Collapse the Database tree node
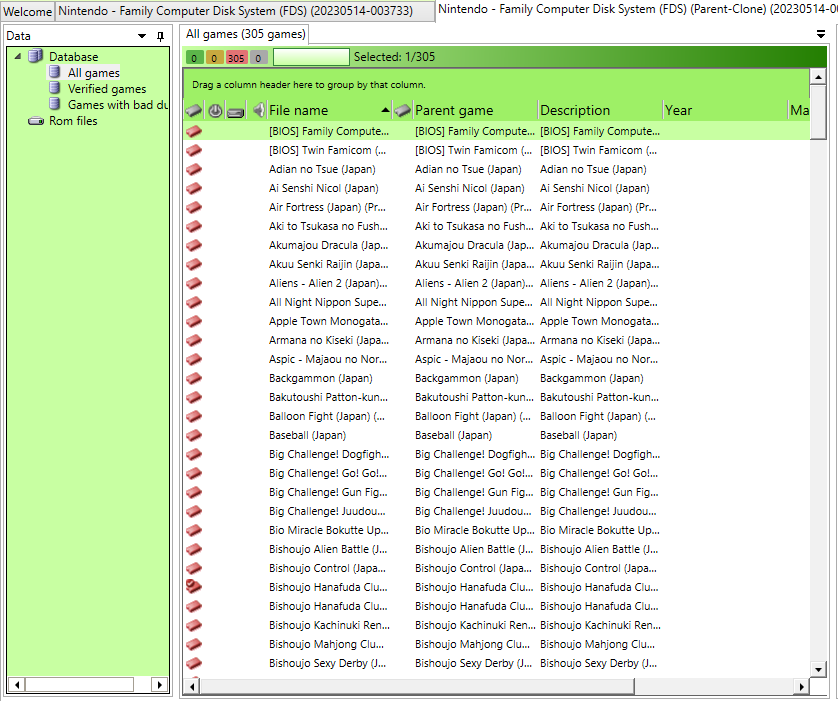This screenshot has width=838, height=701. pyautogui.click(x=18, y=56)
